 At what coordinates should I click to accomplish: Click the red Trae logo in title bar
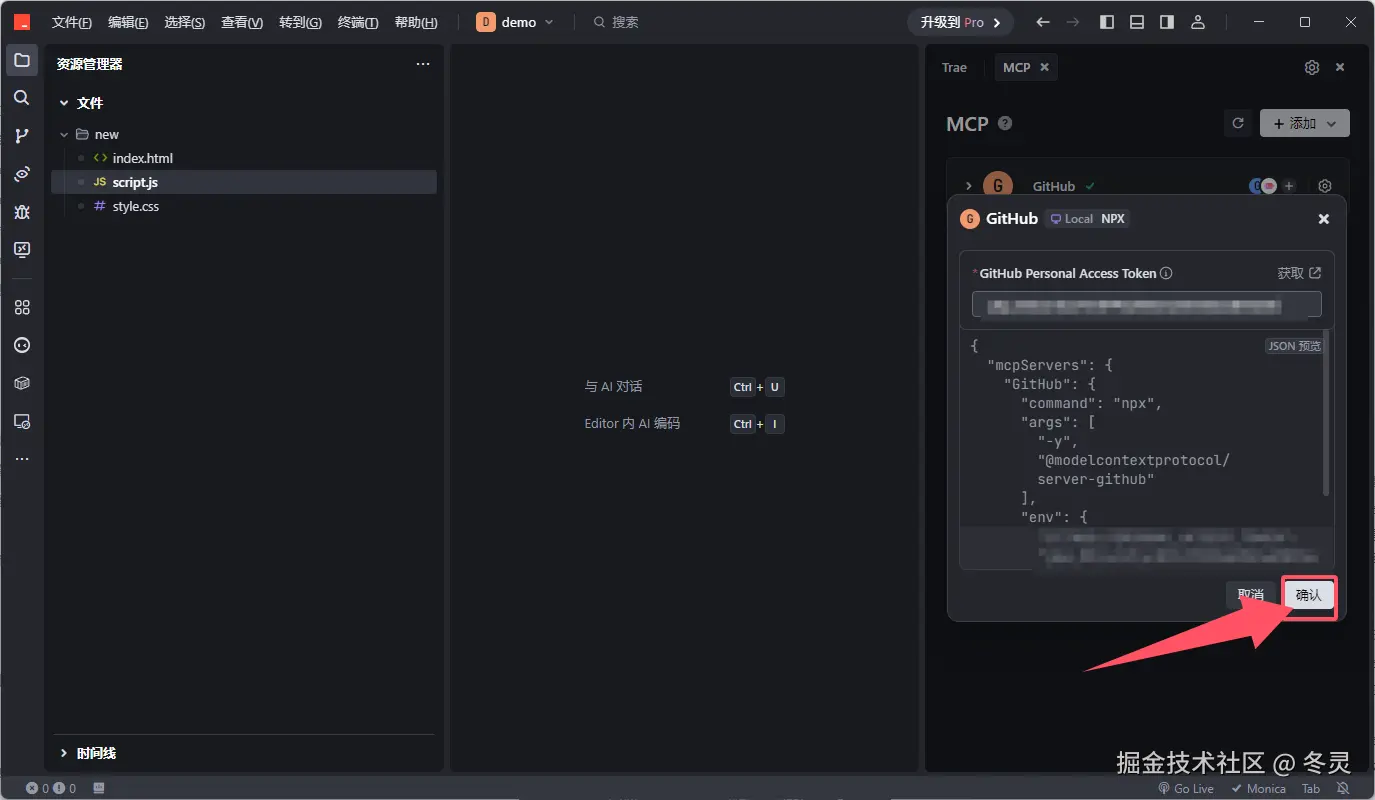[22, 22]
